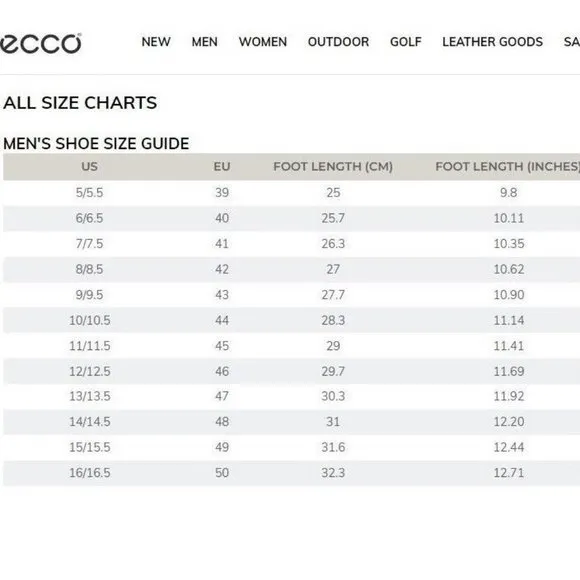580x580 pixels.
Task: Select the US size 16/16.5 cell
Action: click(90, 473)
